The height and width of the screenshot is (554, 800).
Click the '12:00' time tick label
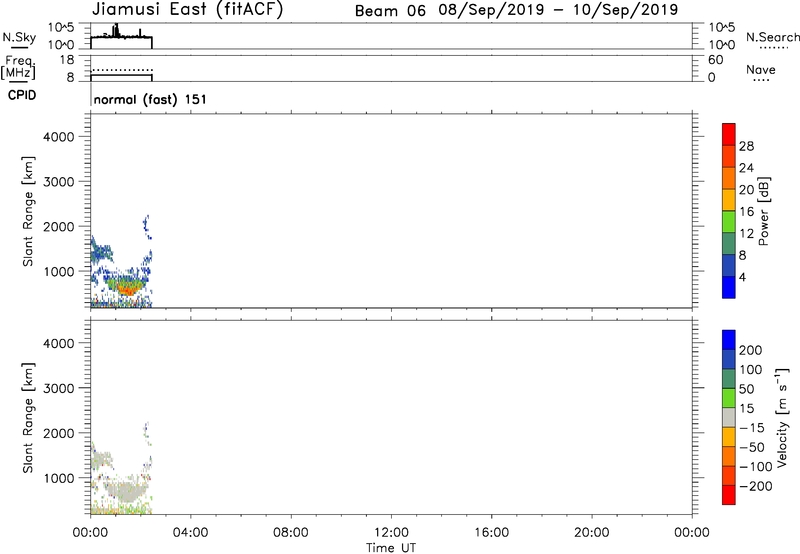[x=391, y=533]
